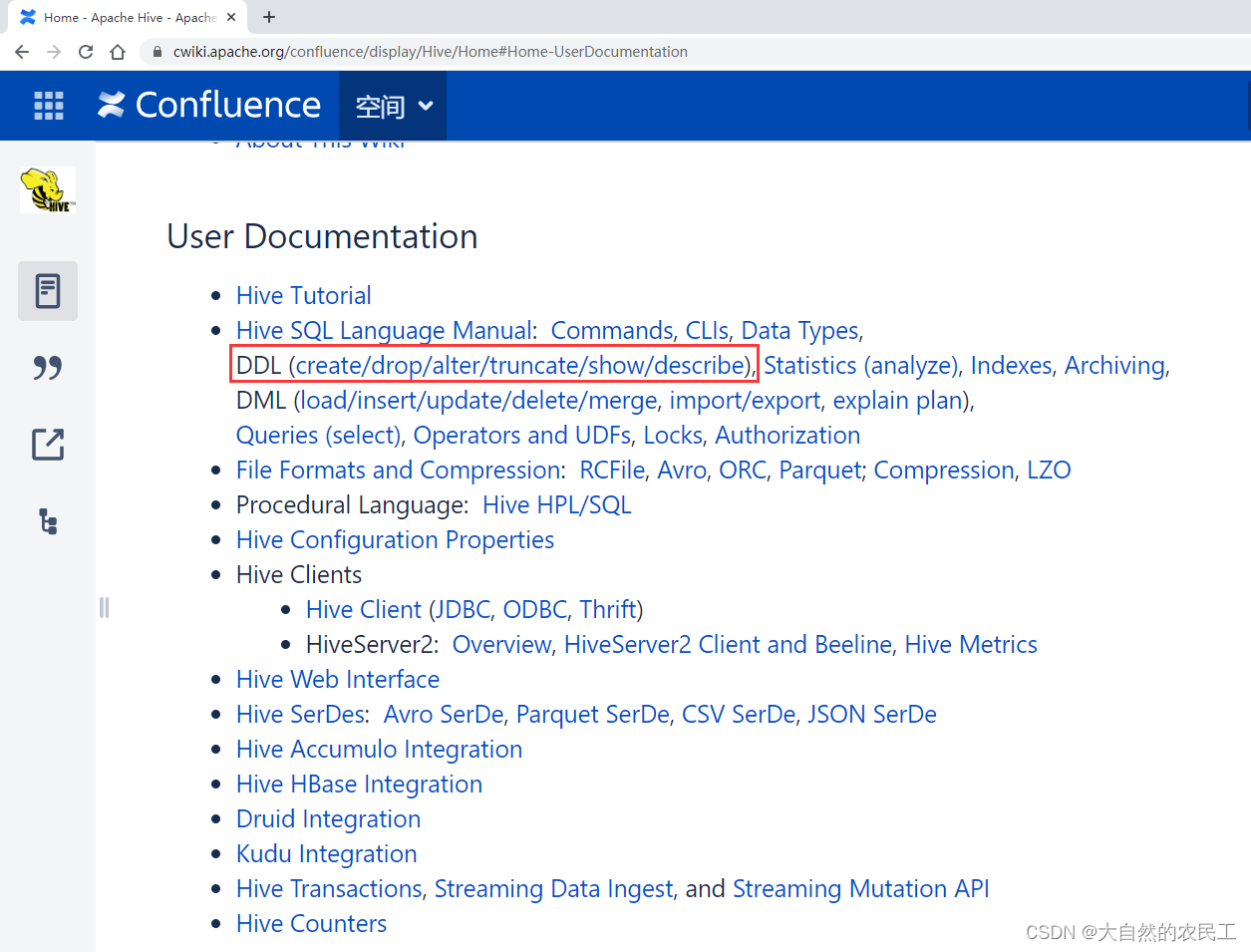Open the Hive SerDes link
This screenshot has height=952, width=1251.
[x=302, y=715]
